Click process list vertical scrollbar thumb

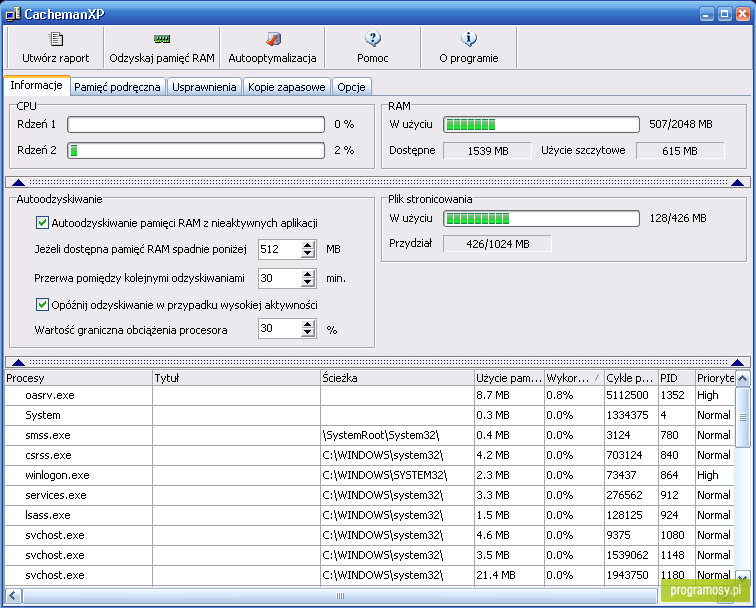click(742, 417)
